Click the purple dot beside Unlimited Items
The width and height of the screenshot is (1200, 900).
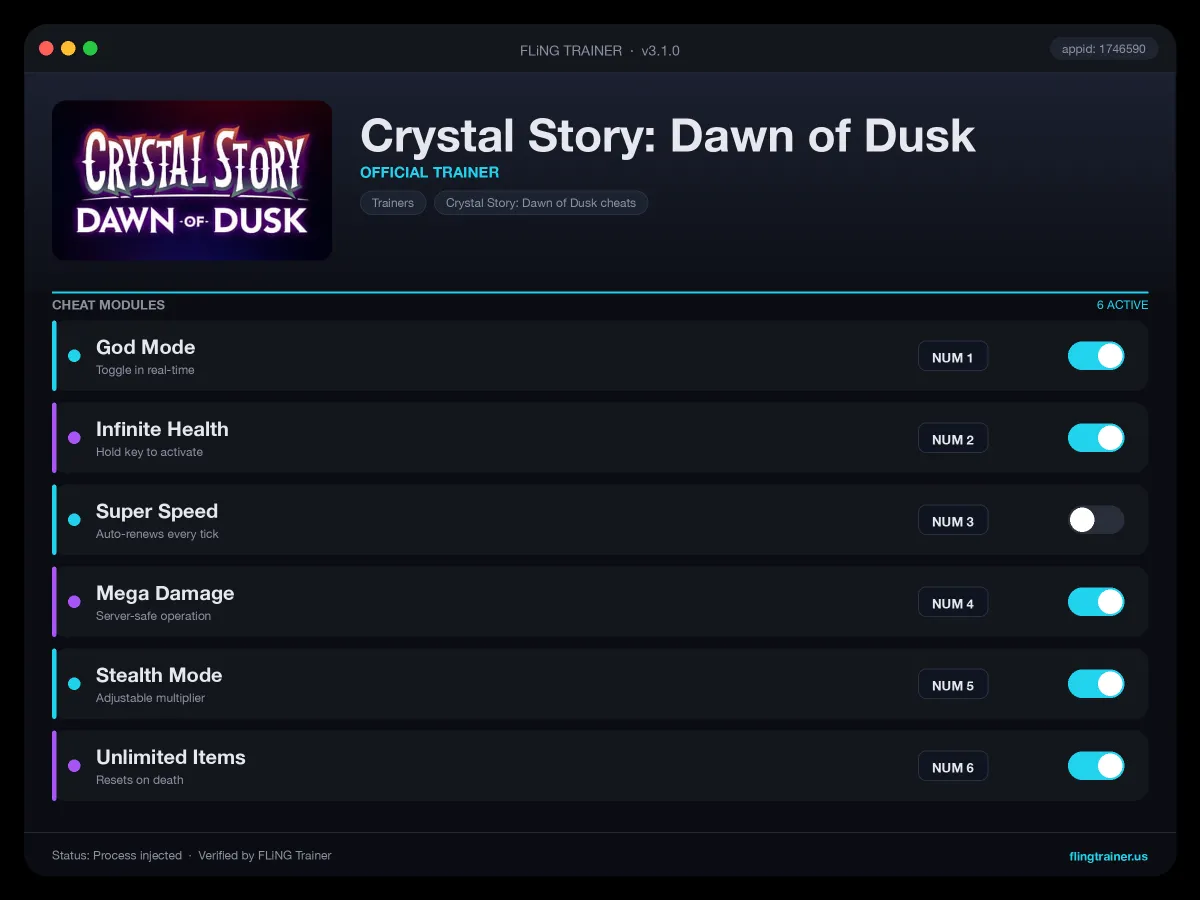tap(74, 766)
